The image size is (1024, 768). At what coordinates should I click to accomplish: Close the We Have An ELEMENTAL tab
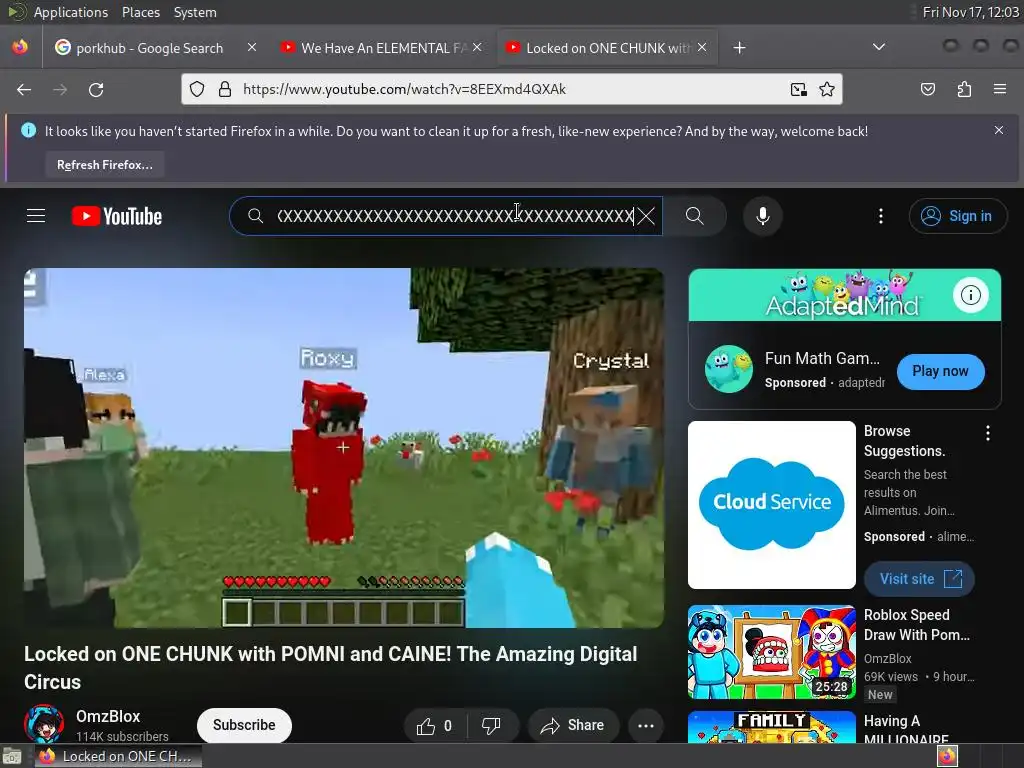477,47
